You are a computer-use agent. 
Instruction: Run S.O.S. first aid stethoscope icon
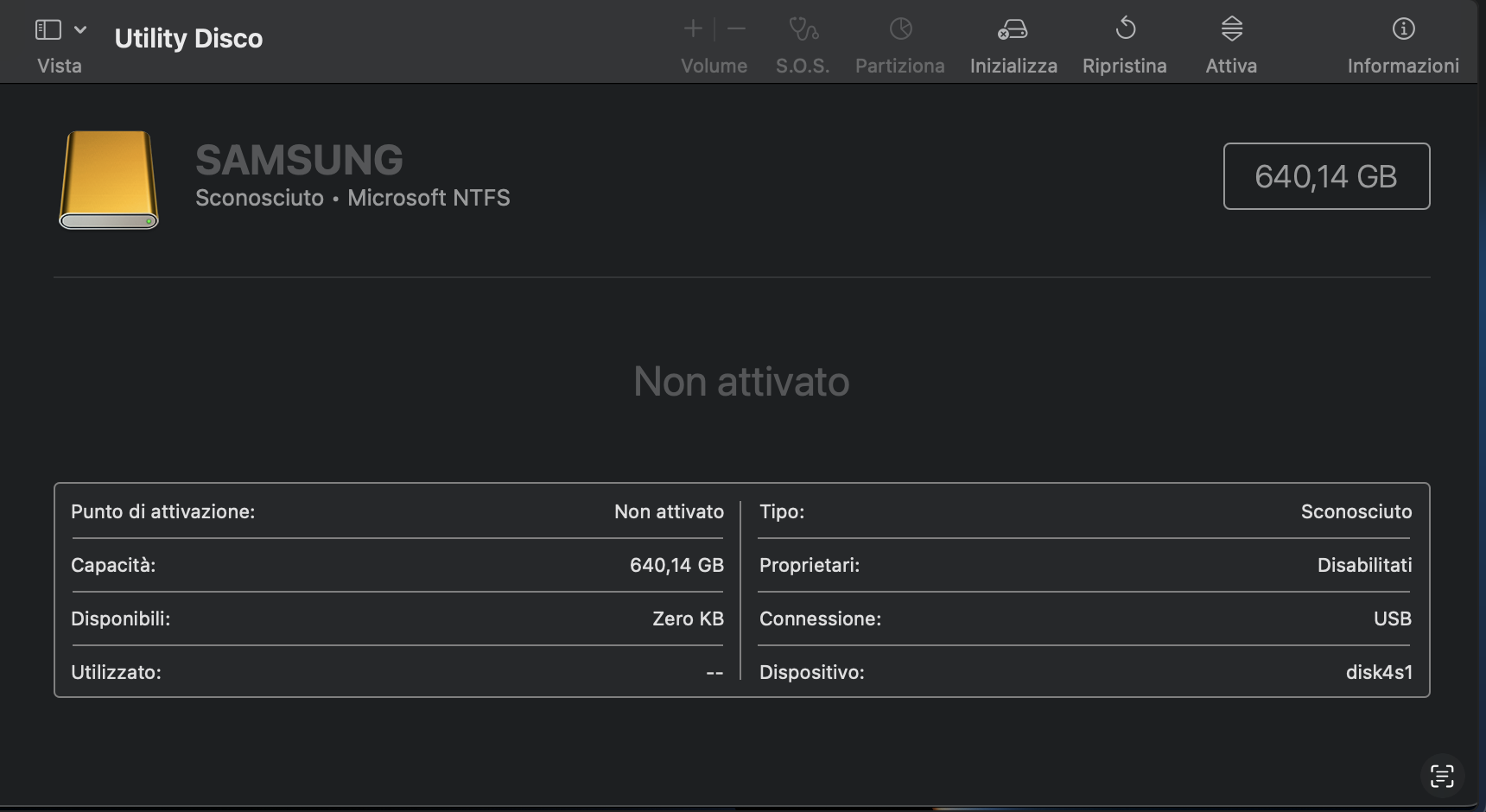click(803, 29)
